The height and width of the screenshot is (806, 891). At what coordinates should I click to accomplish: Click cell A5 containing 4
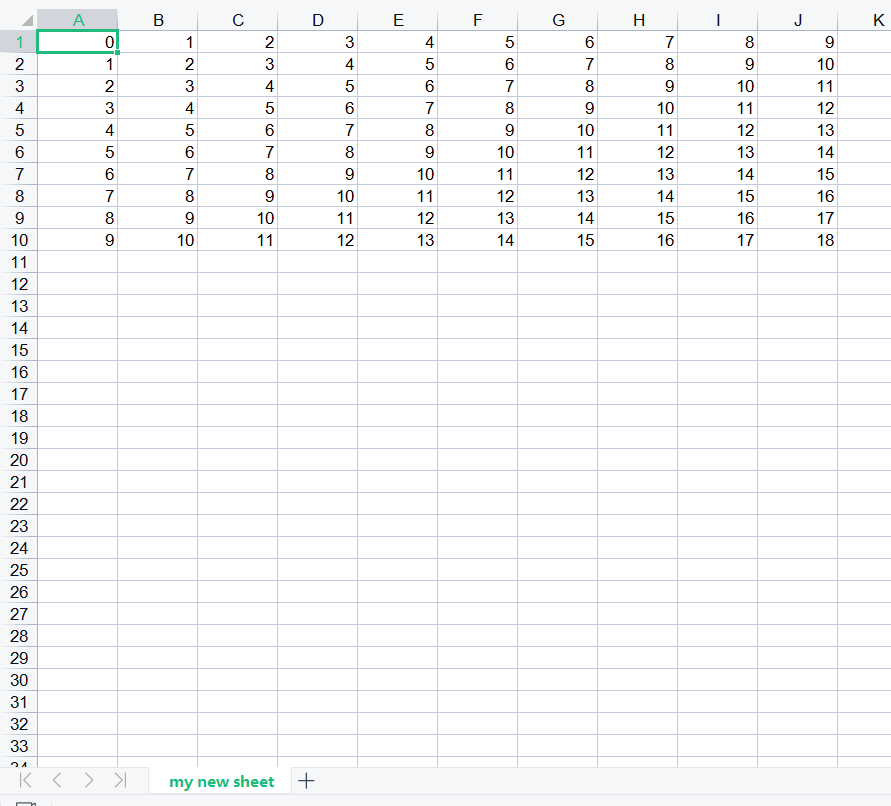(78, 130)
